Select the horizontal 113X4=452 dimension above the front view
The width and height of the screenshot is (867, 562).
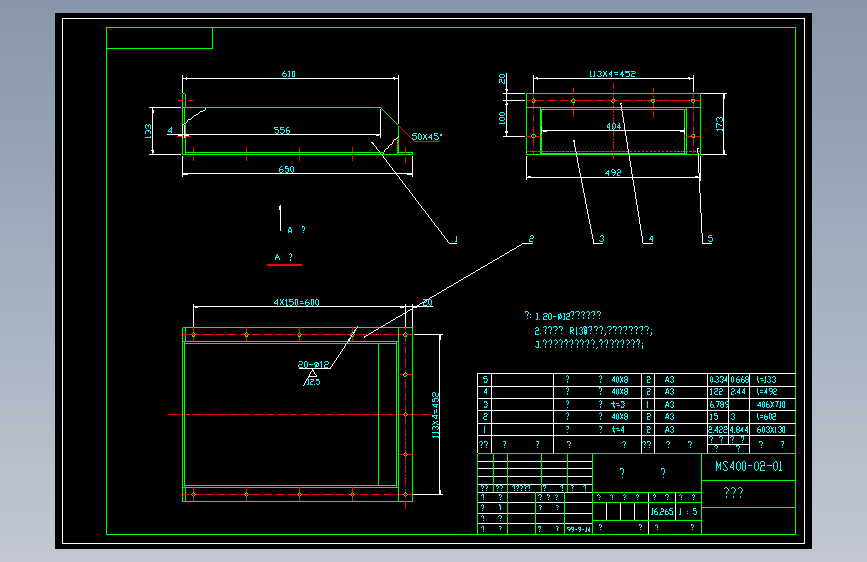(613, 74)
